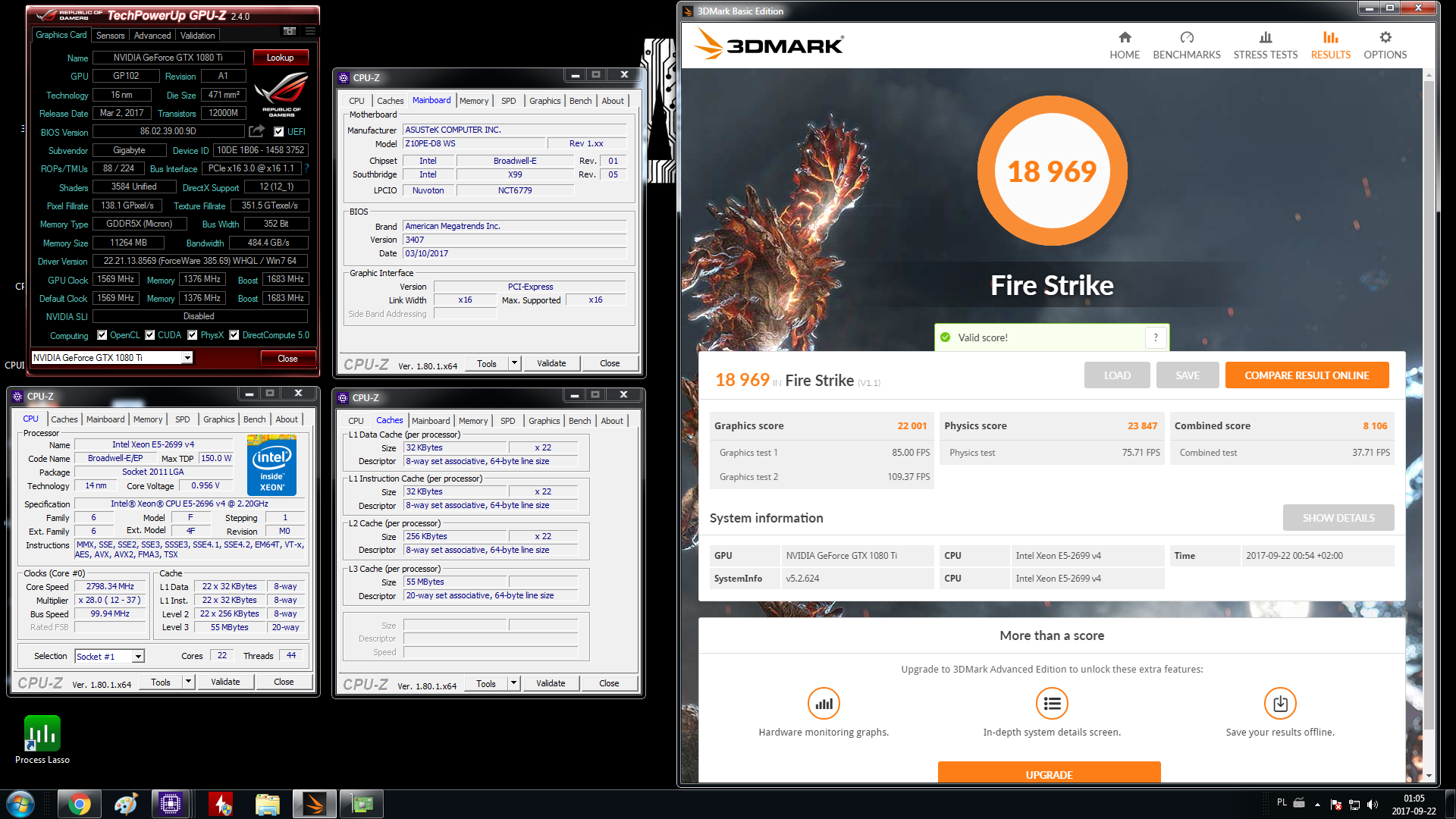Switch to Validation tab in GPU-Z
The height and width of the screenshot is (819, 1456).
197,36
